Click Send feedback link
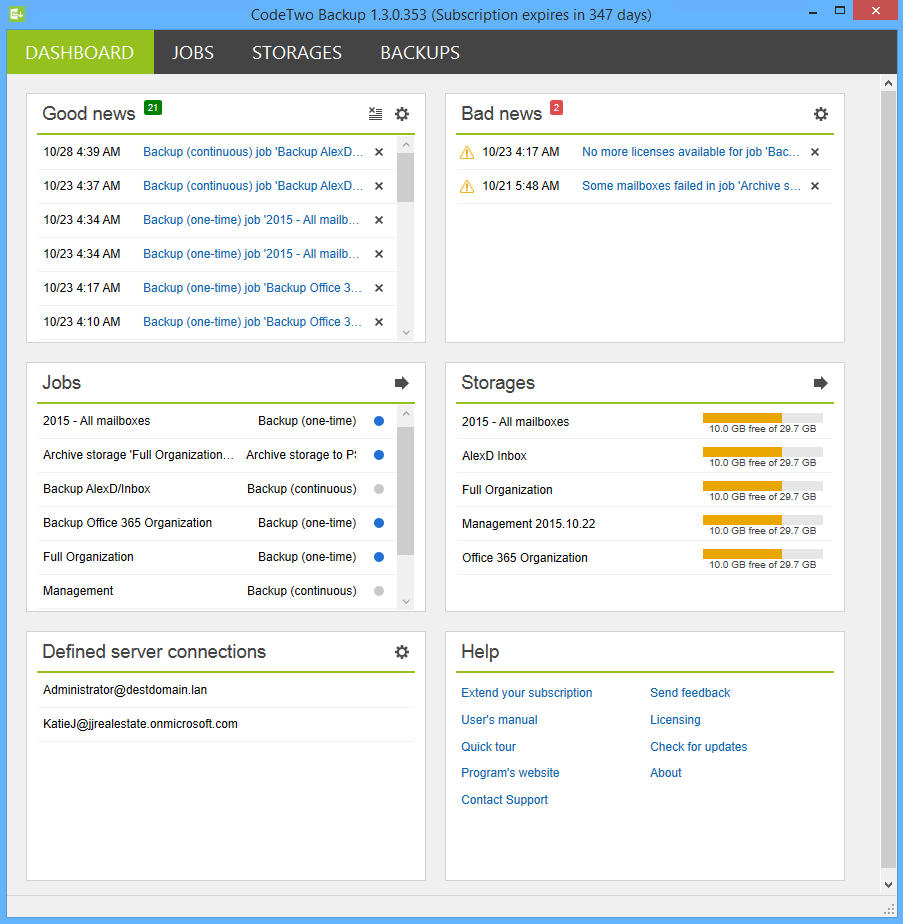 pos(690,693)
